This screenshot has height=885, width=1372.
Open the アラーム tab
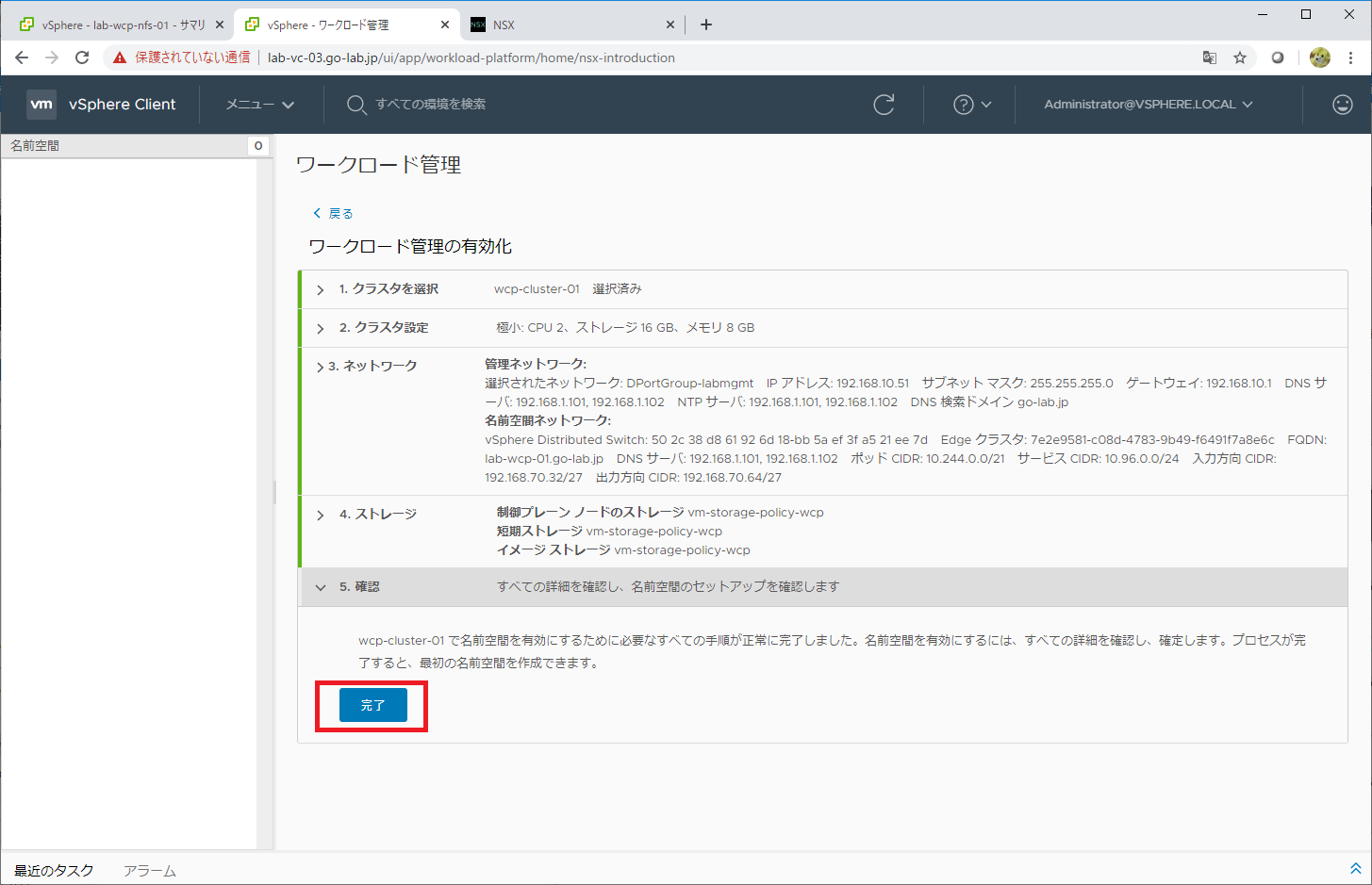pos(150,871)
